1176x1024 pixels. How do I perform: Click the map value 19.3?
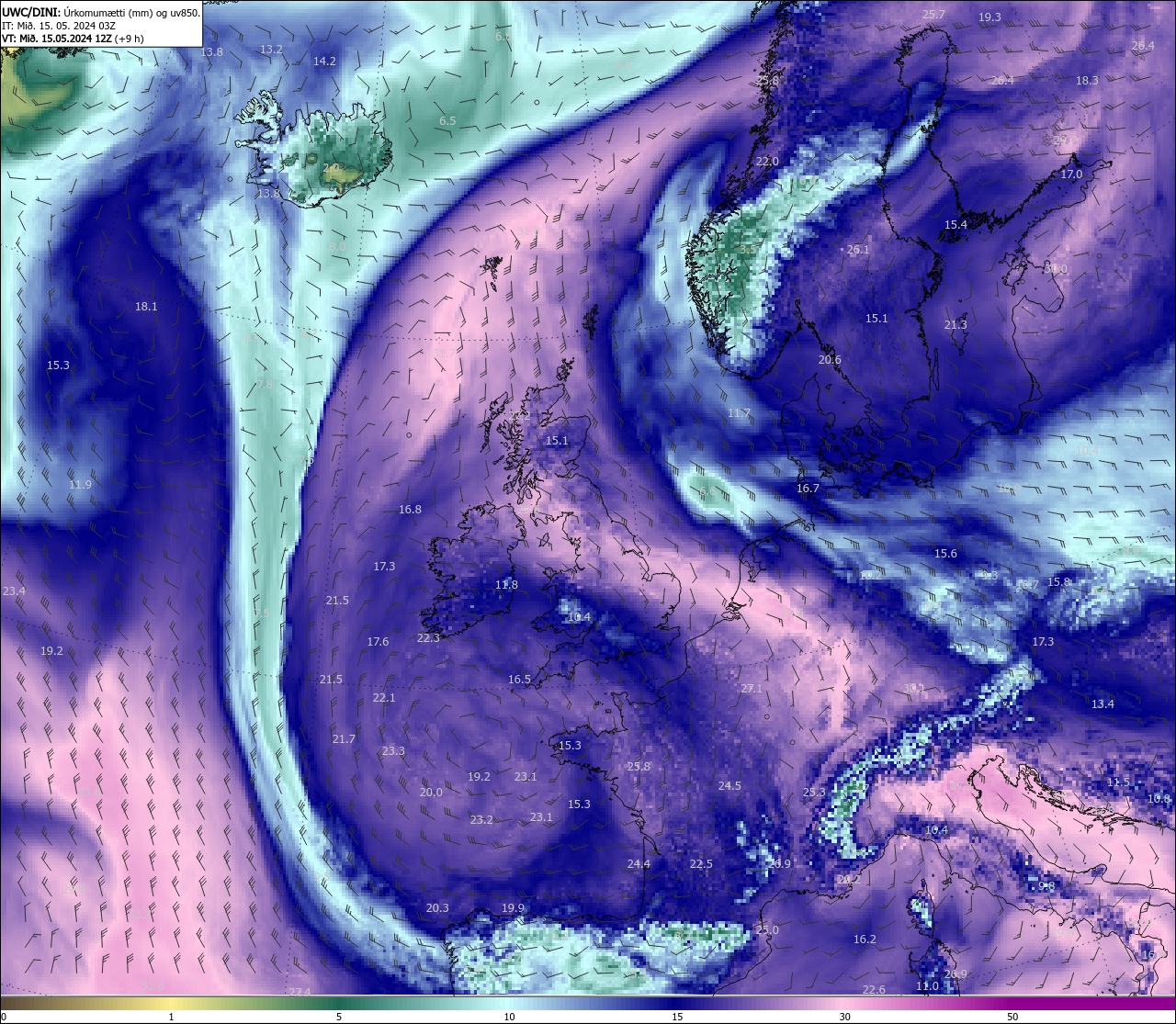(x=989, y=17)
